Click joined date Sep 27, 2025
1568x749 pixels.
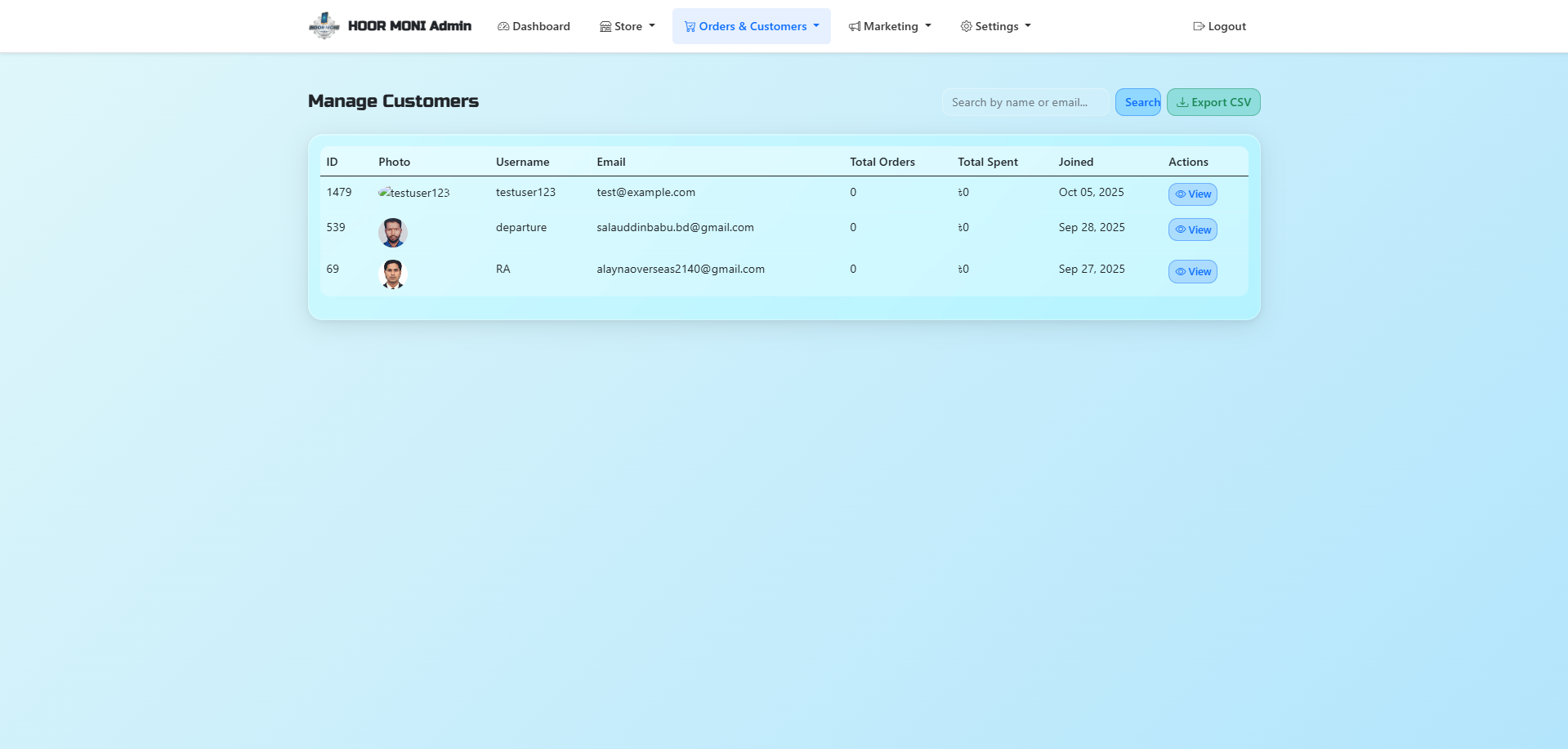coord(1092,269)
